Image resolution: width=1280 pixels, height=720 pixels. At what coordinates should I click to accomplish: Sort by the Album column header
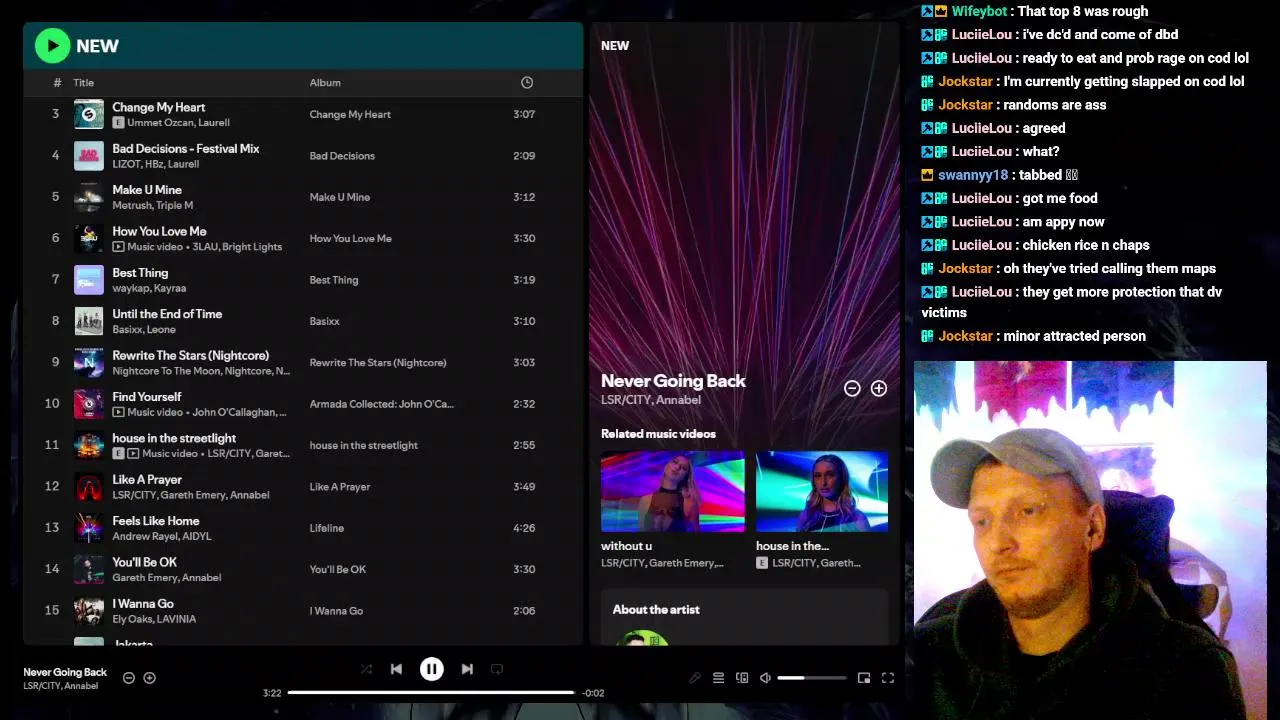click(325, 83)
